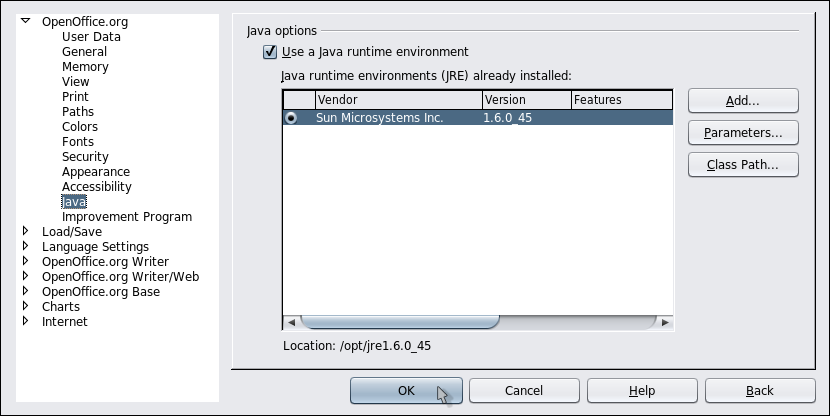Screen dimensions: 830x416
Task: Open the Paths settings page
Action: tap(78, 112)
